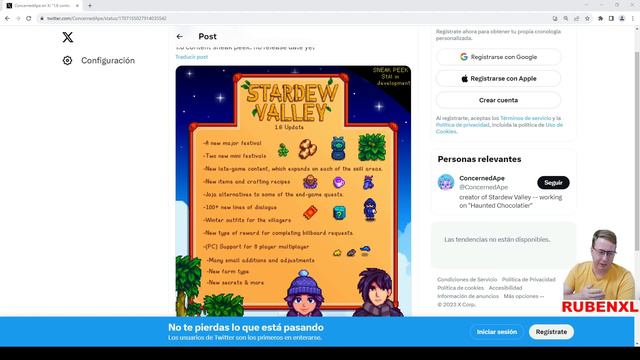Click the address bar URL field
640x360 pixels.
[294, 18]
